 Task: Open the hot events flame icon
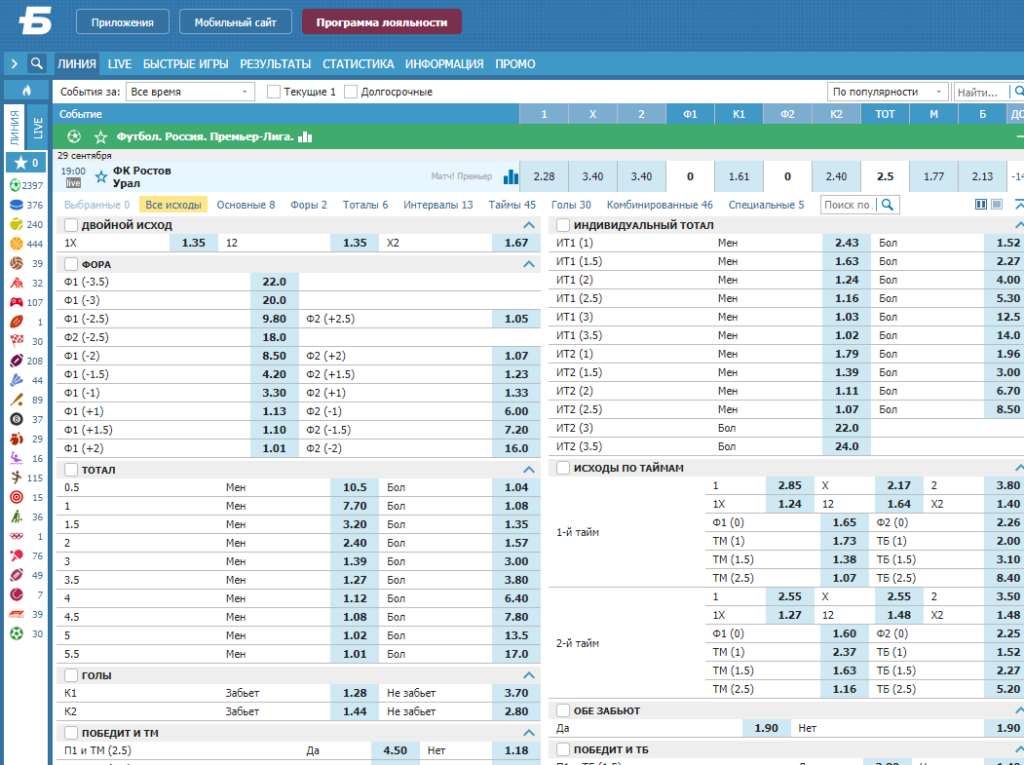[x=27, y=90]
